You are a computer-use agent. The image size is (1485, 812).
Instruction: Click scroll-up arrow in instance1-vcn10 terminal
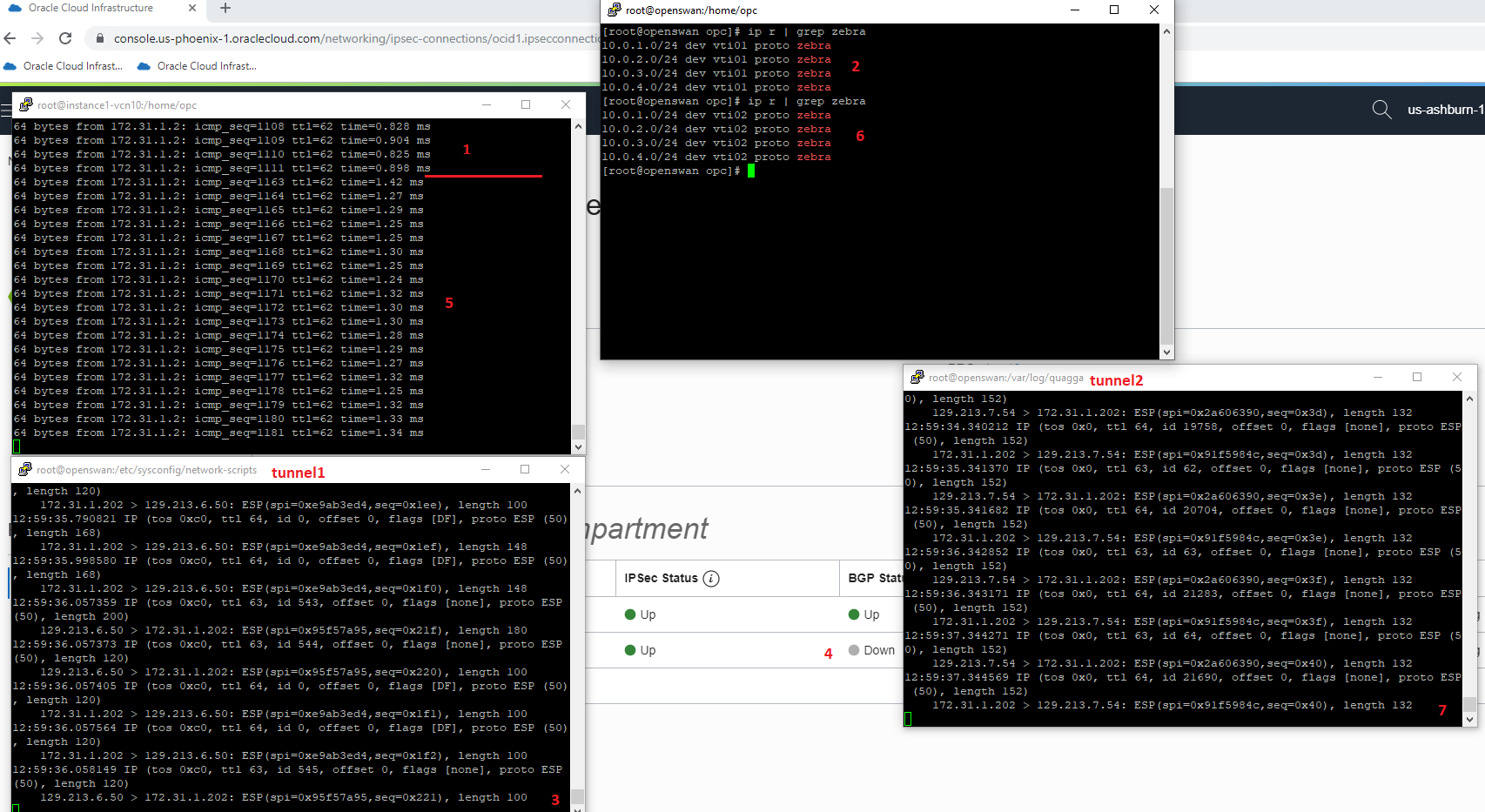[x=578, y=126]
